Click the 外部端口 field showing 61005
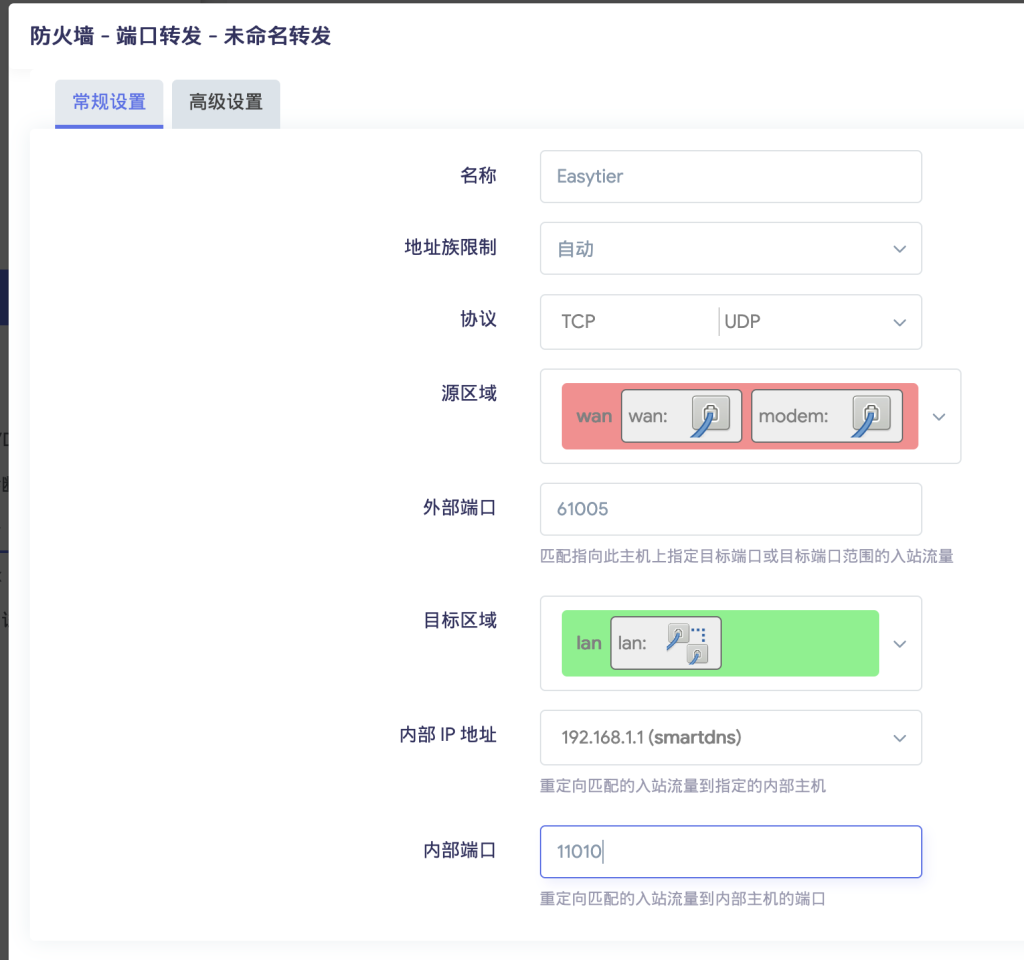 pyautogui.click(x=730, y=509)
